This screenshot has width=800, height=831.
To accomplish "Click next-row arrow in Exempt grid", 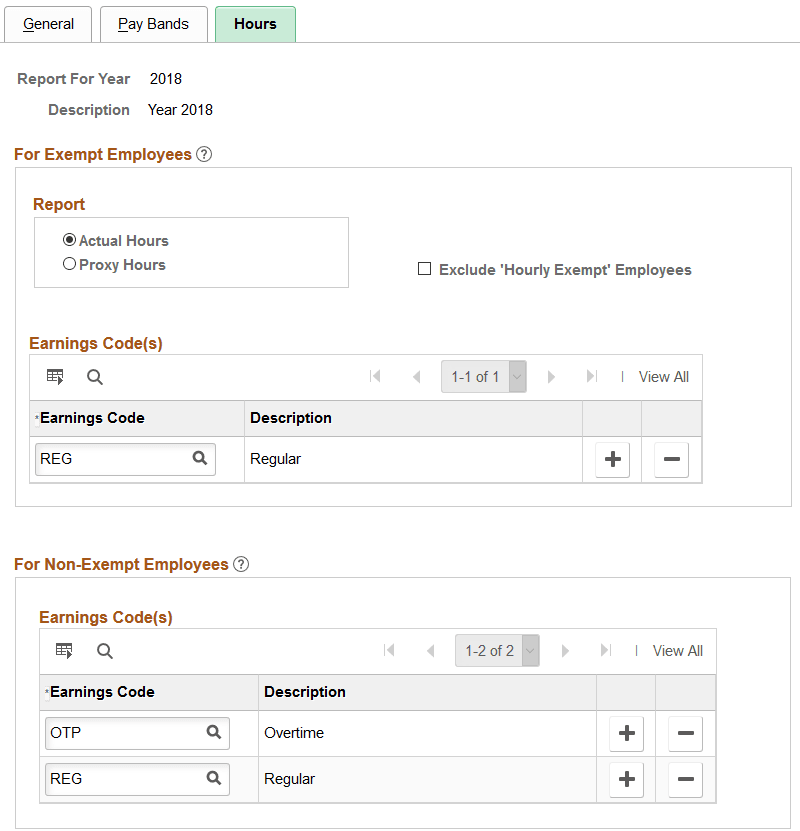I will coord(552,377).
